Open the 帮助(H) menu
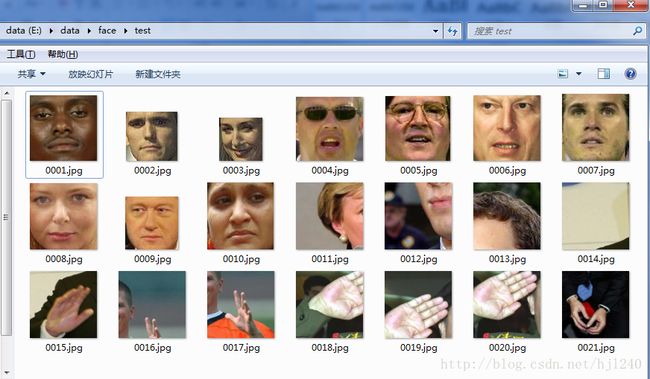Image resolution: width=650 pixels, height=379 pixels. click(x=63, y=54)
